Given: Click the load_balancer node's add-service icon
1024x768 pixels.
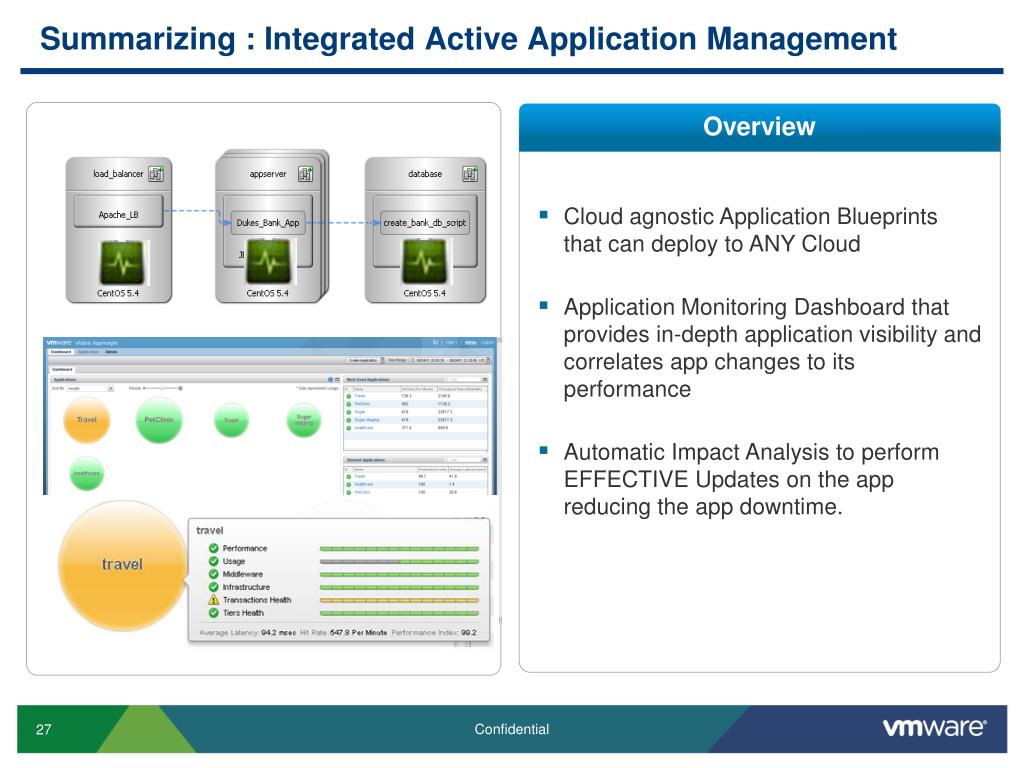Looking at the screenshot, I should coord(156,174).
